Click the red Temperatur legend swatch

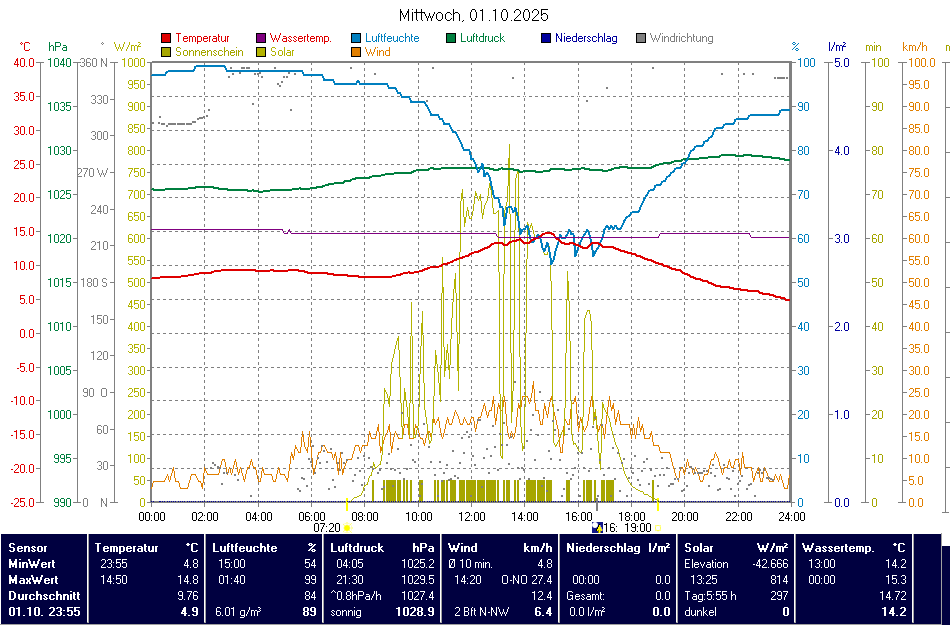[x=166, y=39]
